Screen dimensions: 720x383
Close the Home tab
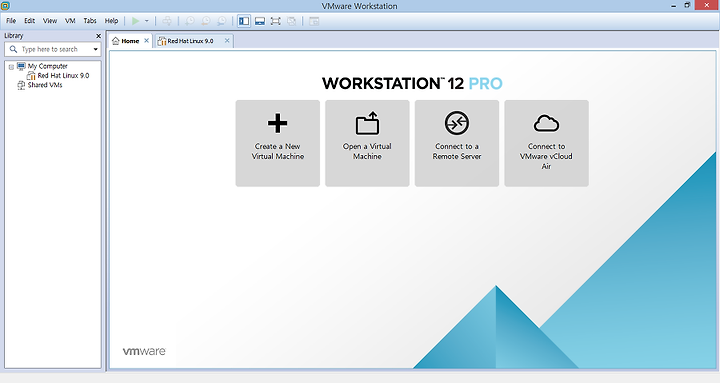coord(146,40)
